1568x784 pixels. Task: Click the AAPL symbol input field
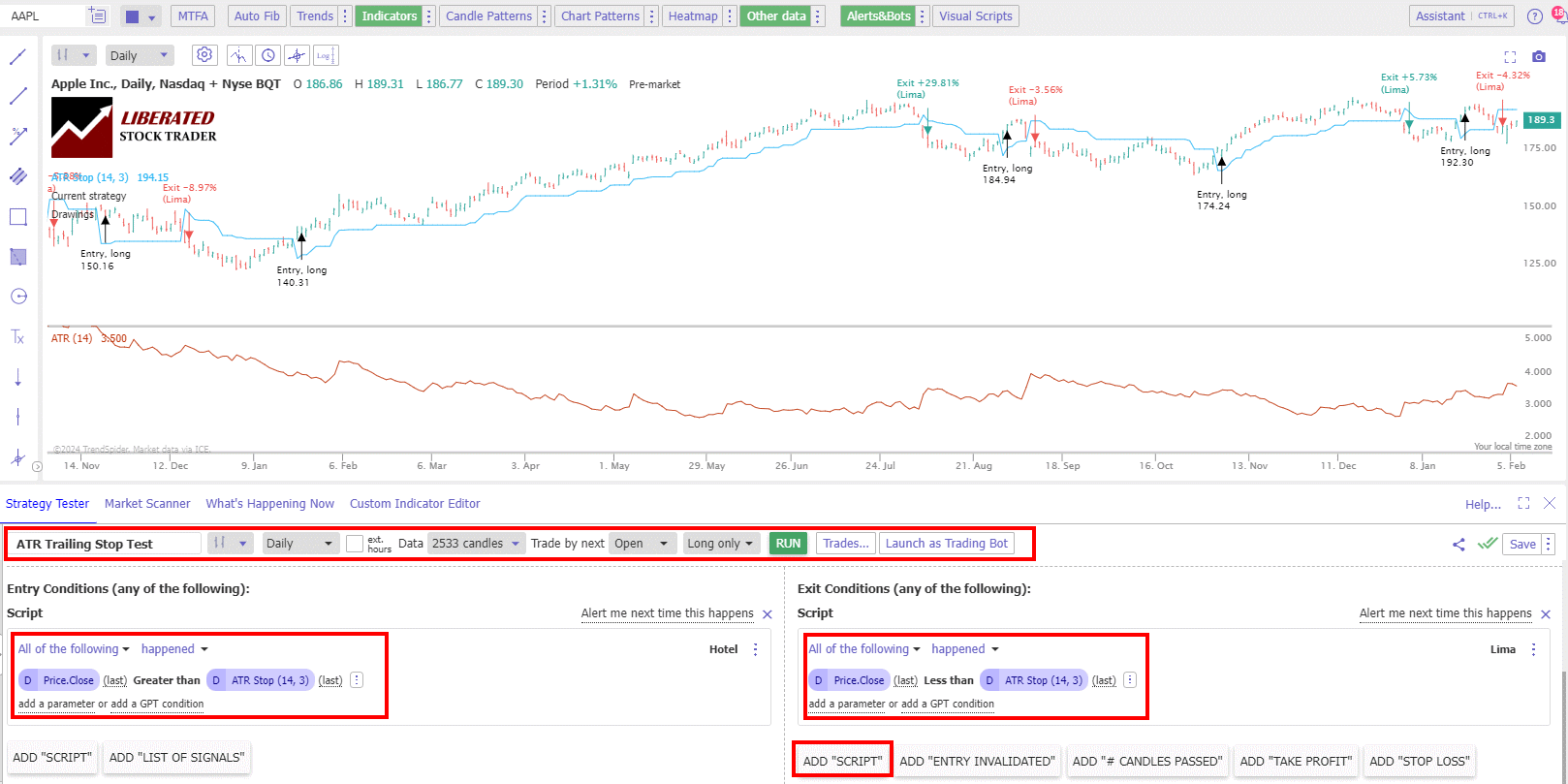point(45,16)
